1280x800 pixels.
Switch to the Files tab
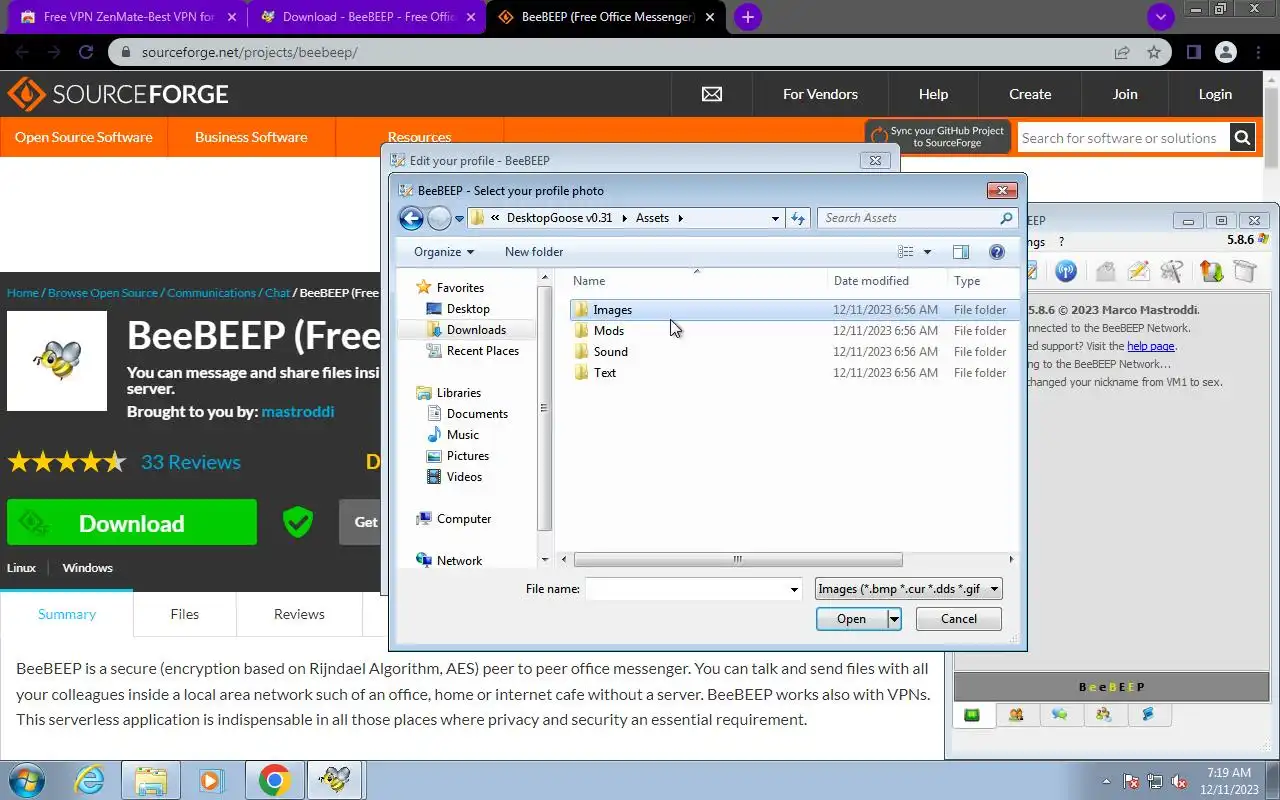point(185,614)
